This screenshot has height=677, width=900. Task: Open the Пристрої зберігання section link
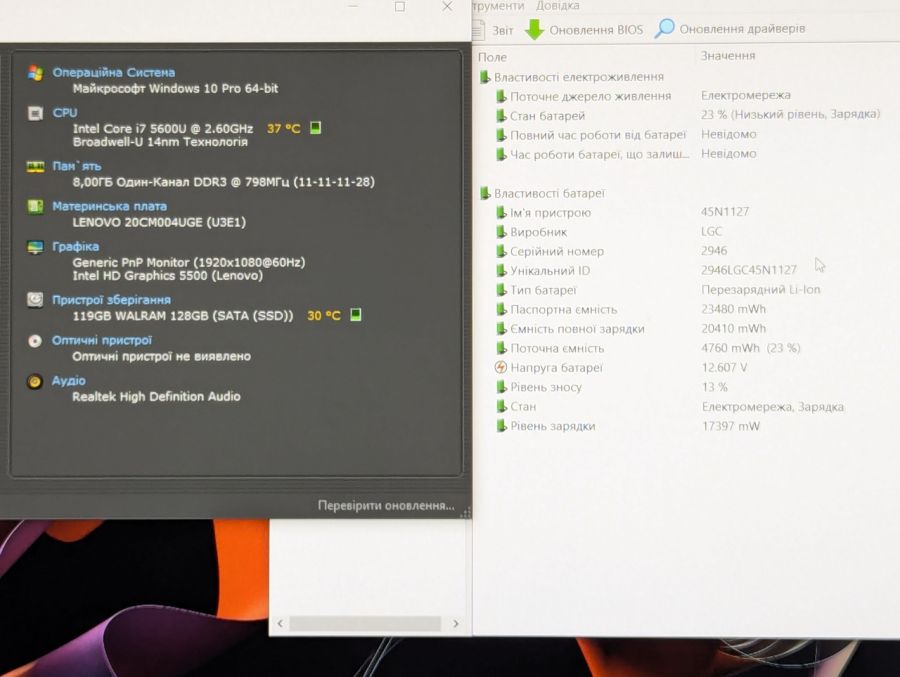111,300
